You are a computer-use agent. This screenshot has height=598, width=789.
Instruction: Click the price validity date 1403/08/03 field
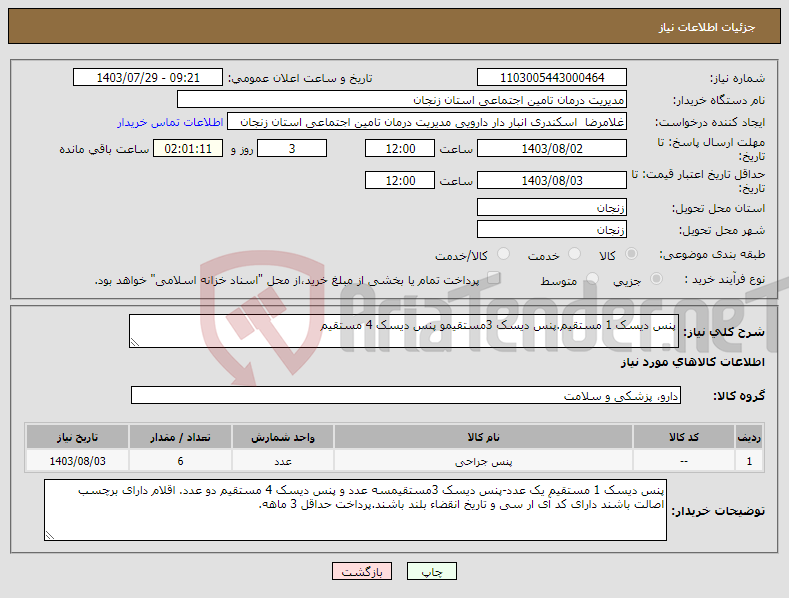click(551, 180)
